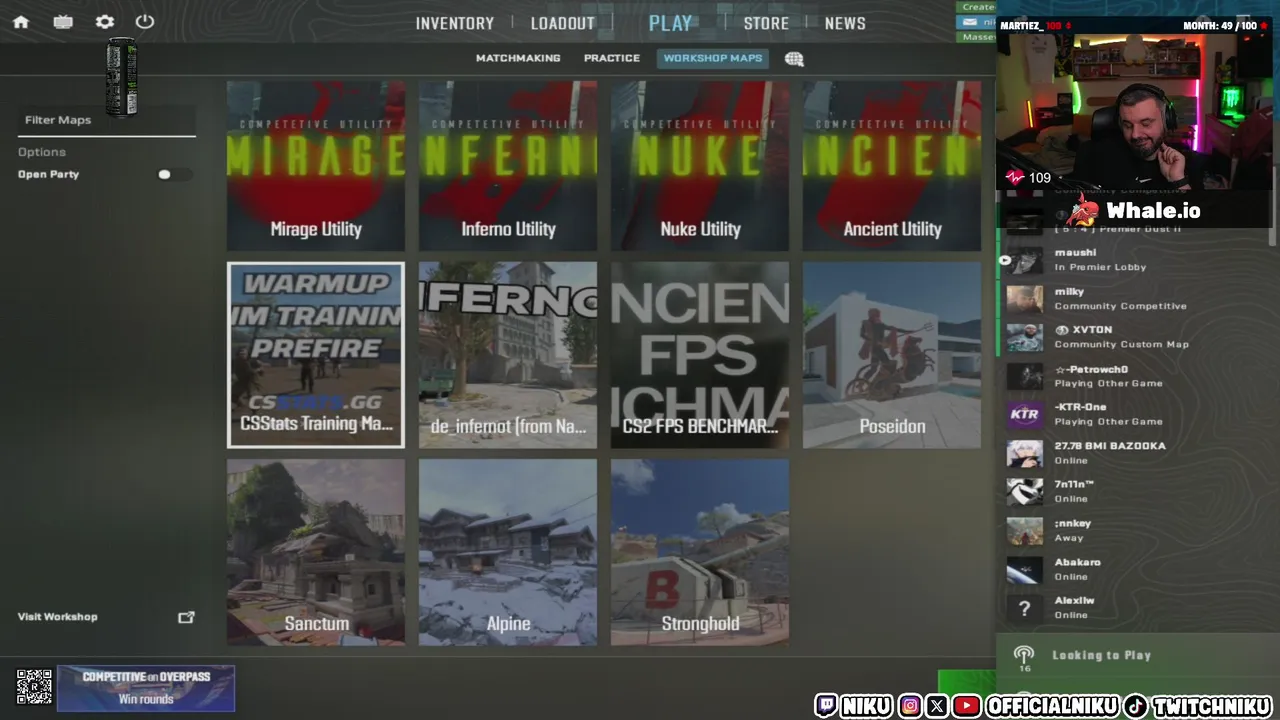Click the Create lobby button at top
Viewport: 1280px width, 720px height.
(x=978, y=7)
